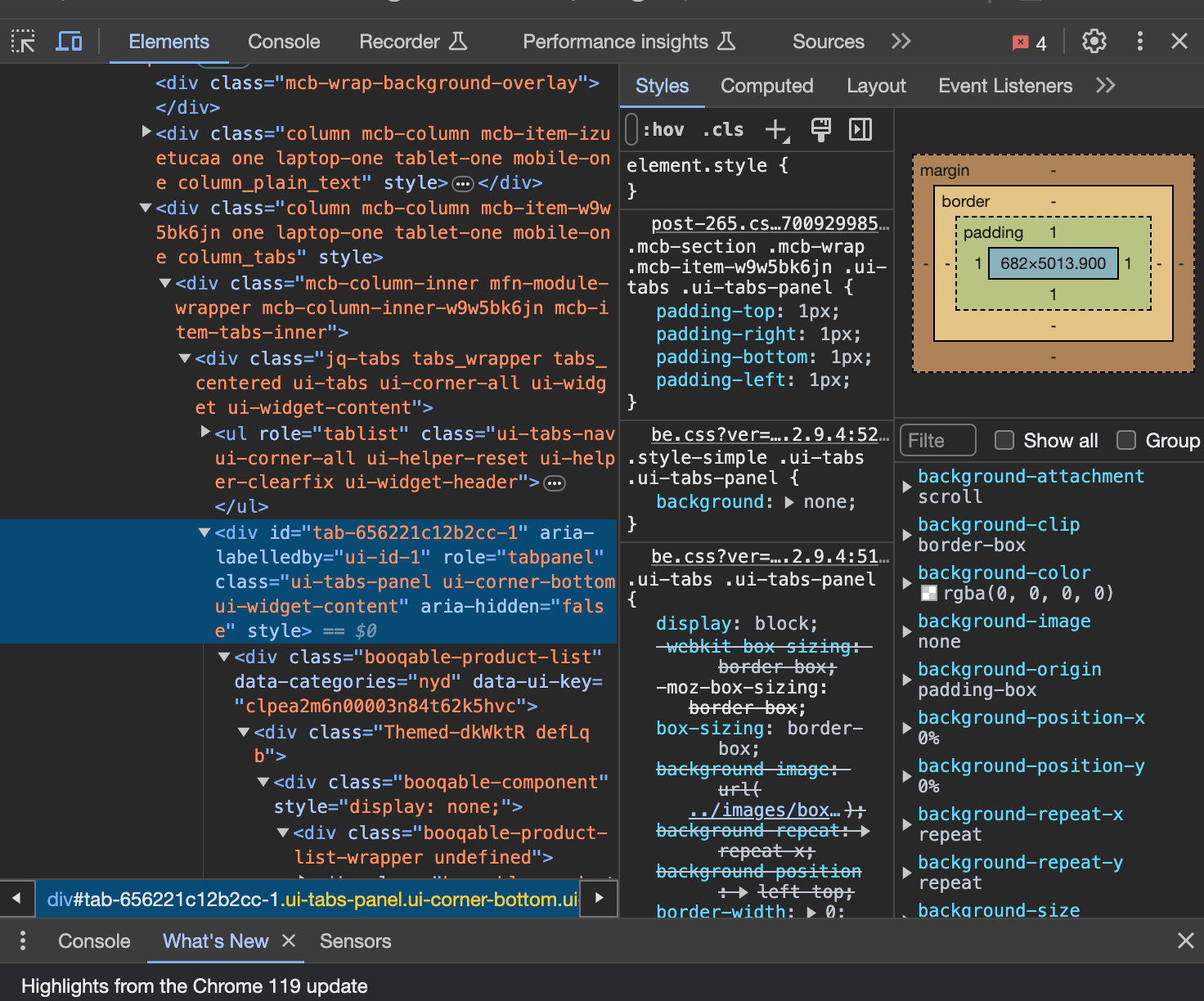Switch to the Console tab
1204x1001 pixels.
(x=284, y=42)
